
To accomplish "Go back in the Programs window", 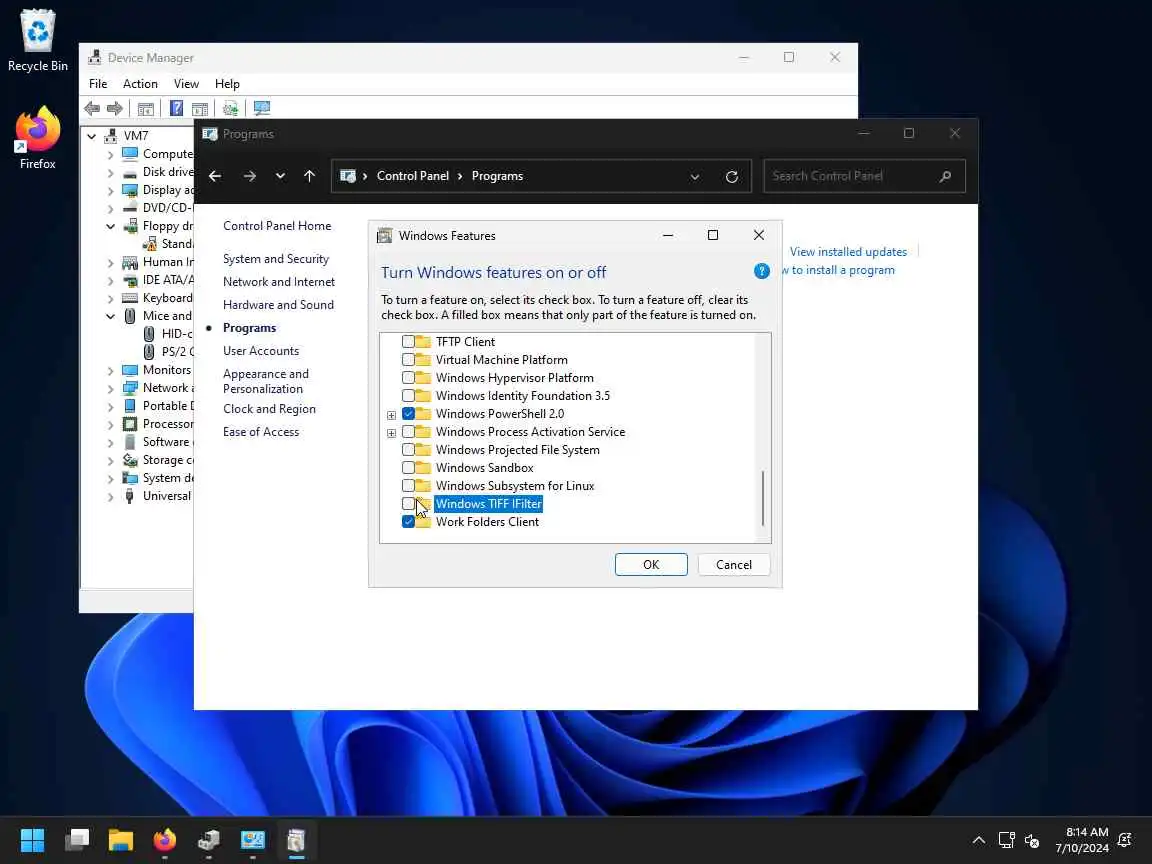I will 215,176.
